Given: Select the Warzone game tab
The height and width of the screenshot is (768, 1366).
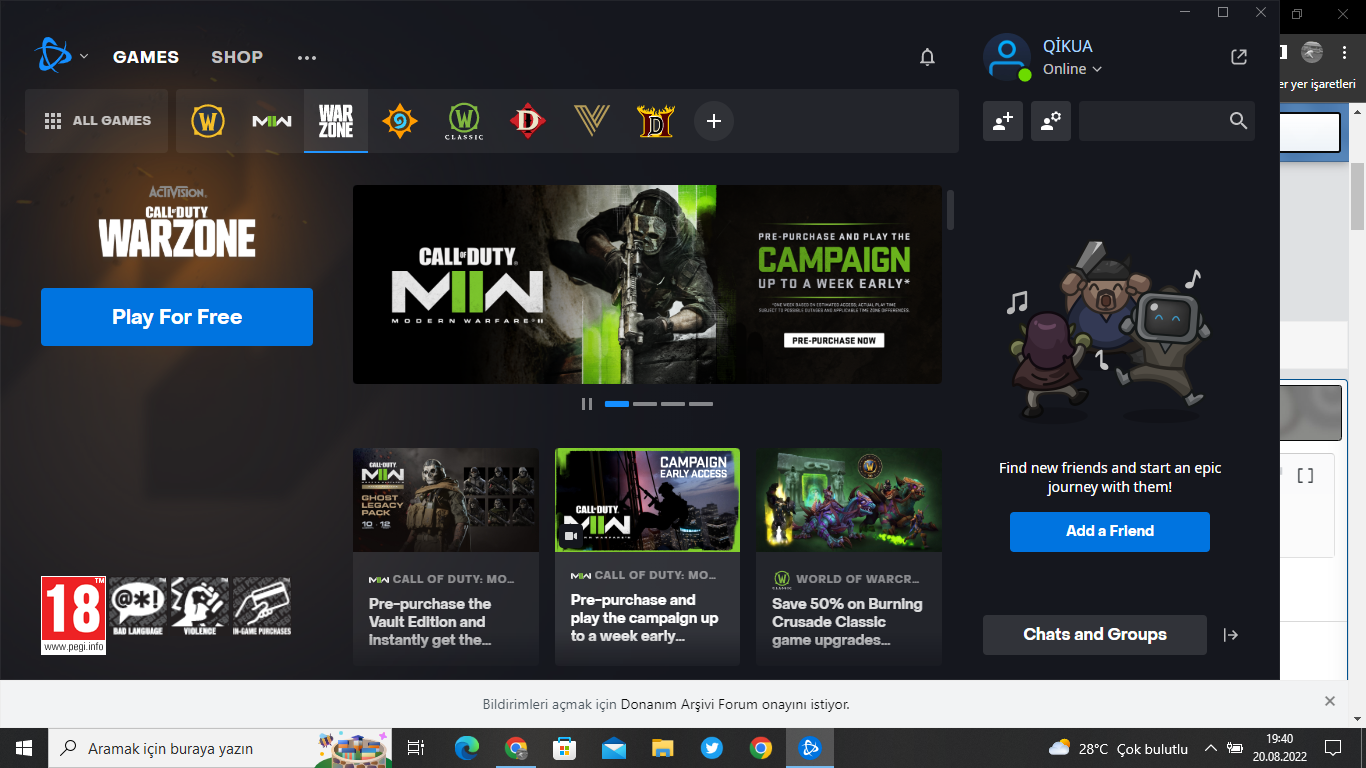Looking at the screenshot, I should 336,121.
